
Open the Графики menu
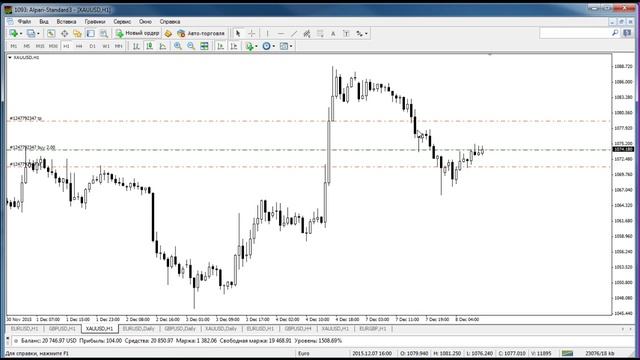95,22
